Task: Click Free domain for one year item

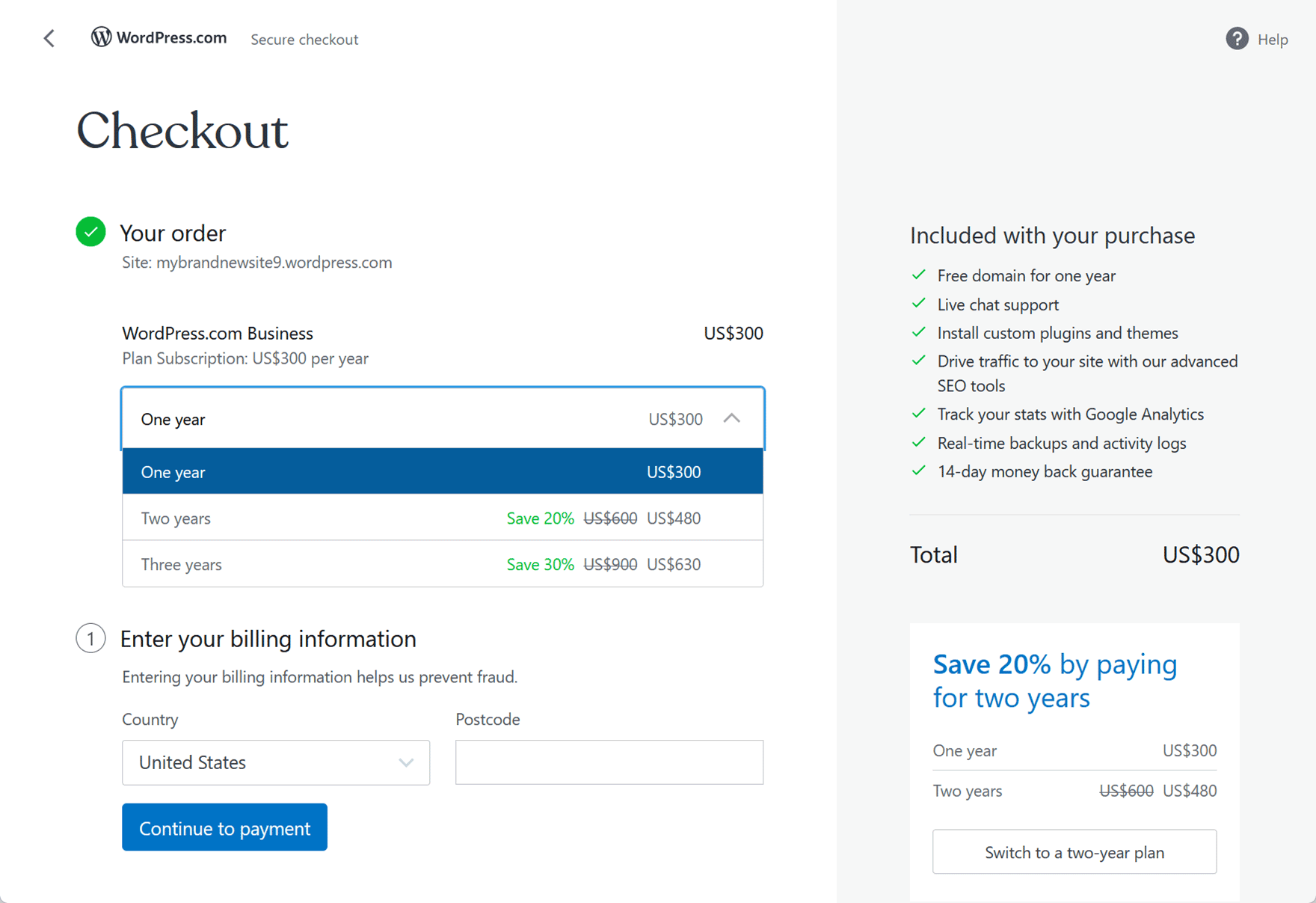Action: (x=1026, y=276)
